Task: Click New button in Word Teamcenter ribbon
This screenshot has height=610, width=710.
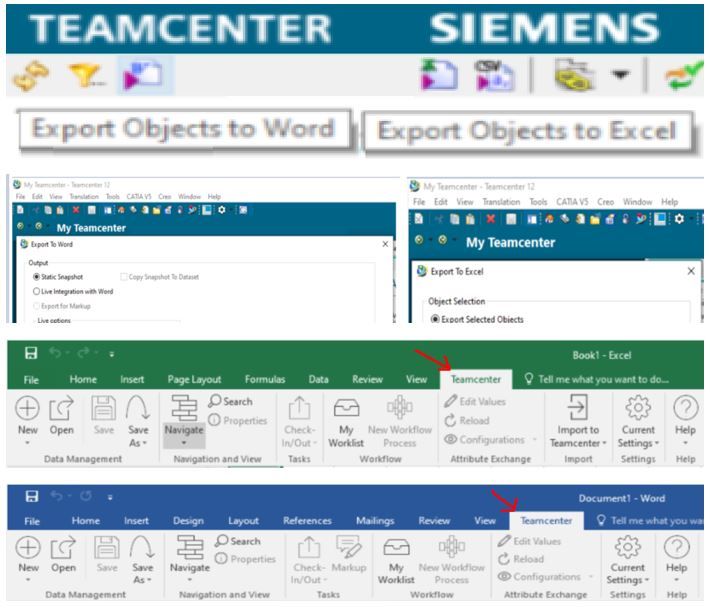Action: click(28, 559)
